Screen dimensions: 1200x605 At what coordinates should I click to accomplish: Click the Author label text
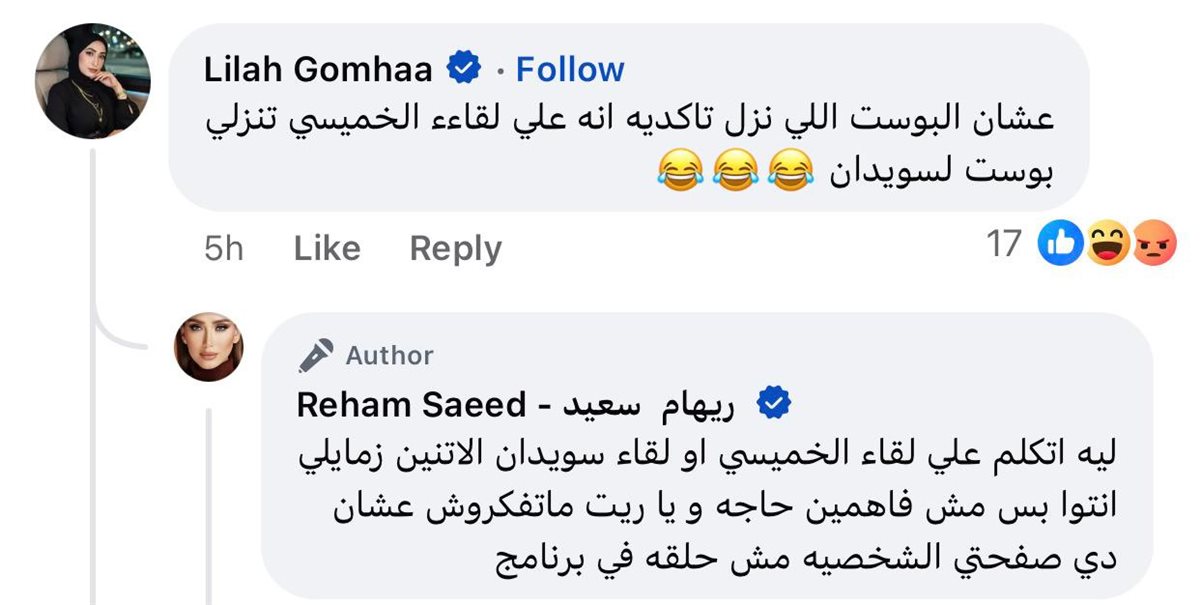point(389,355)
